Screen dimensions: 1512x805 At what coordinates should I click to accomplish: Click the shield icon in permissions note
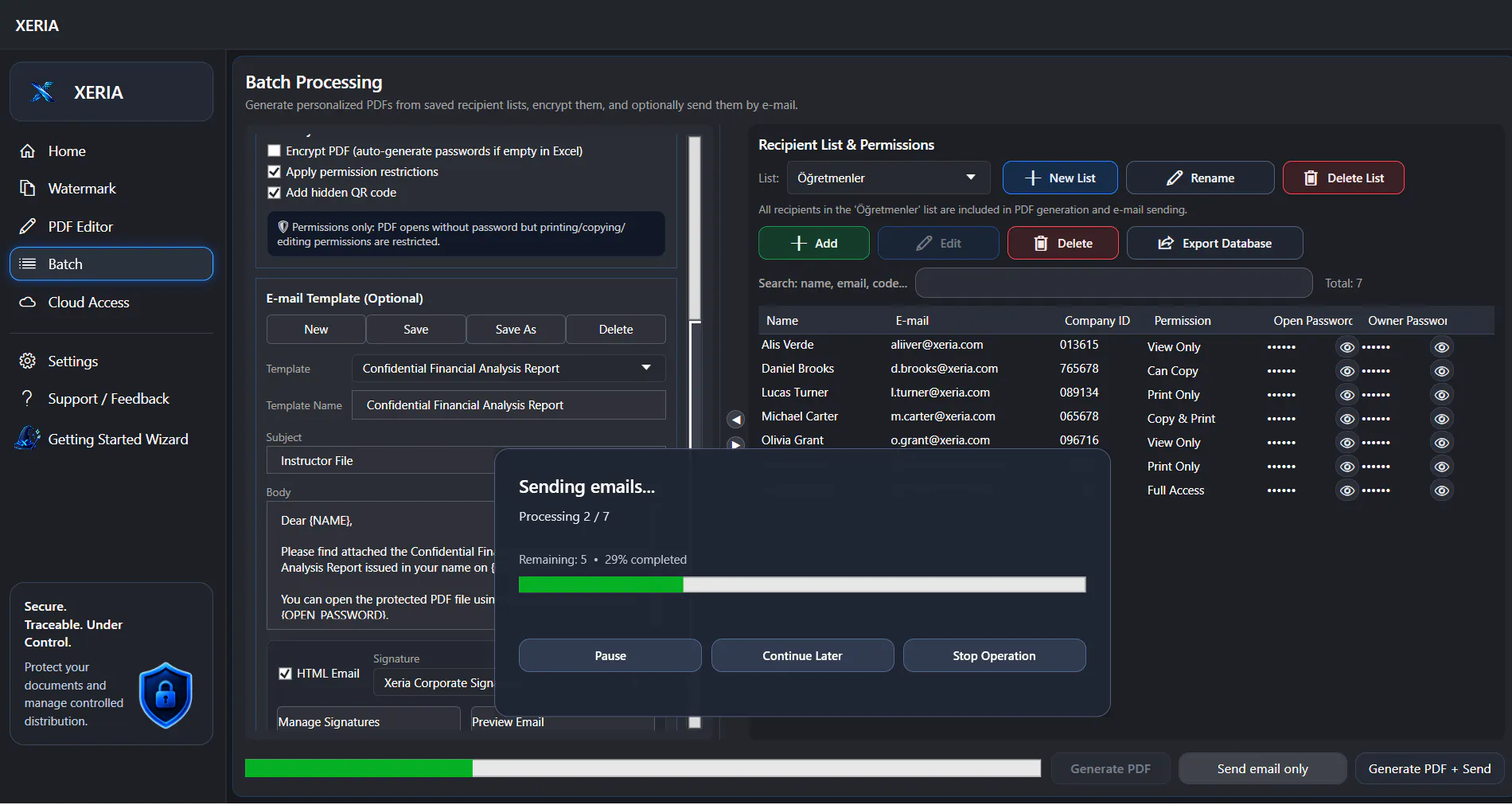tap(283, 227)
